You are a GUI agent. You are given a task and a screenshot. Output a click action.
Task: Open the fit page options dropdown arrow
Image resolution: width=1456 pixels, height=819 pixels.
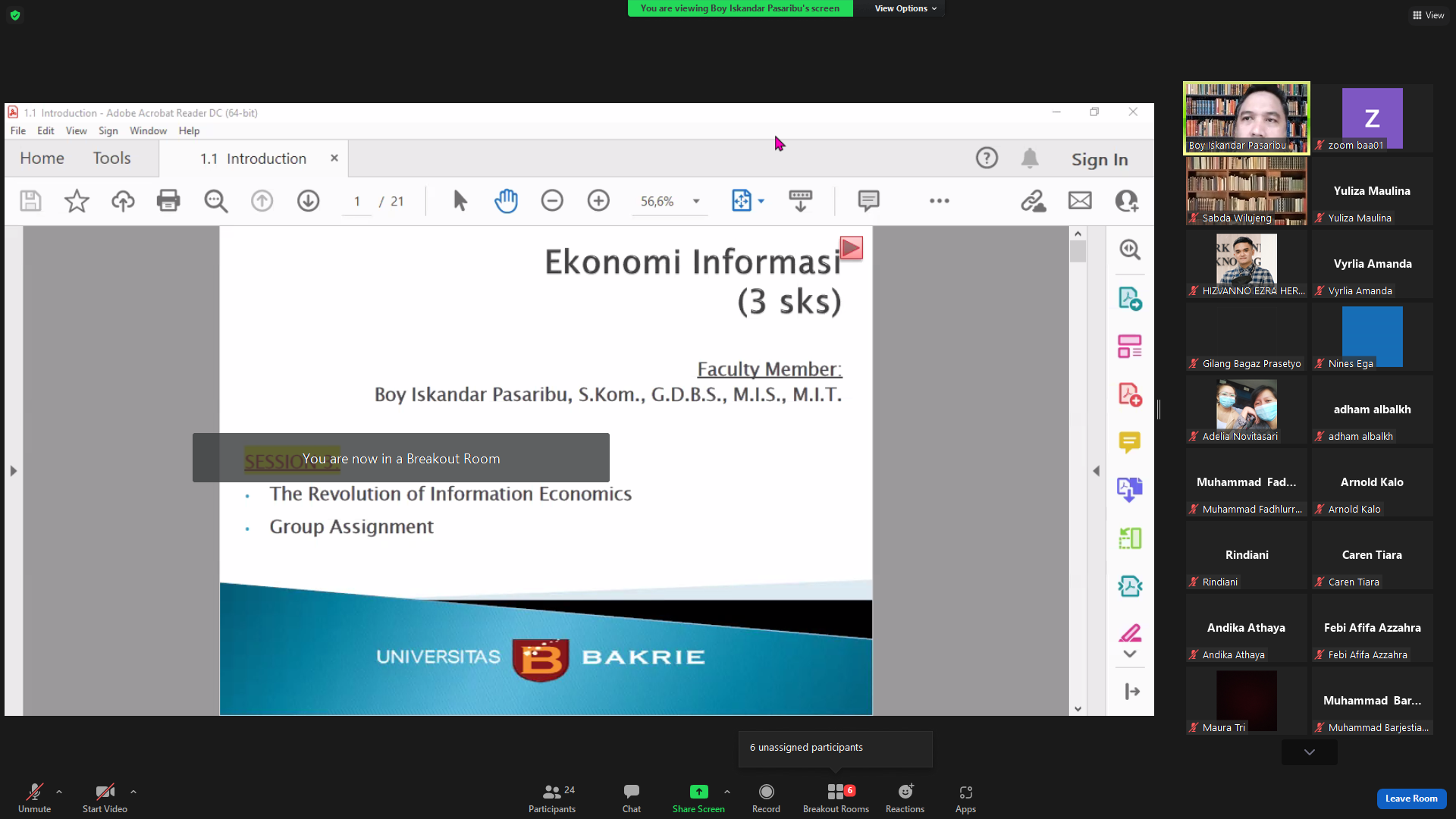pyautogui.click(x=761, y=201)
